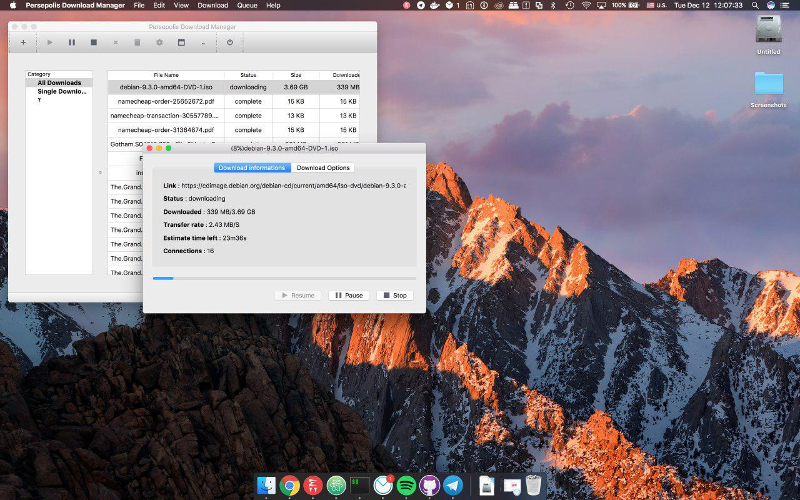Open the settings gear icon in toolbar
The width and height of the screenshot is (800, 500).
tap(159, 42)
